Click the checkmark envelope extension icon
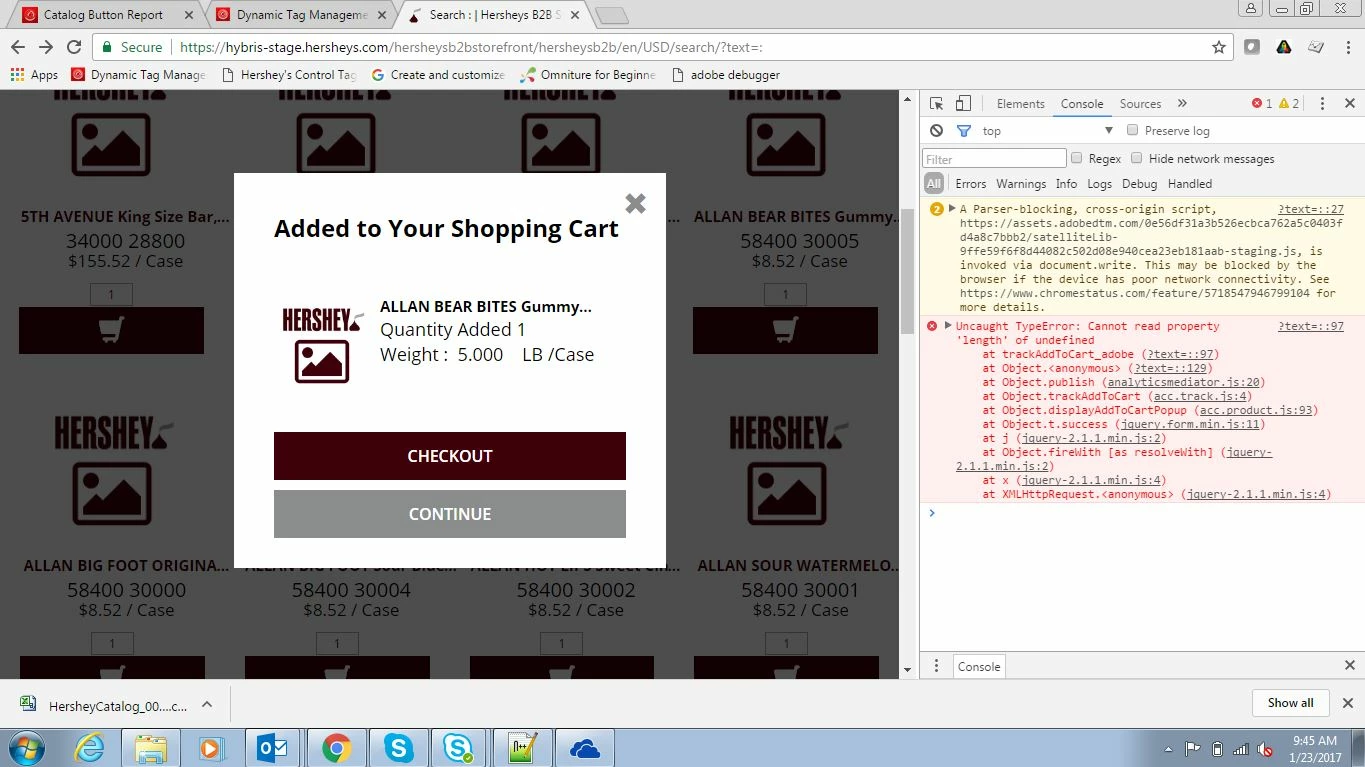The image size is (1365, 767). tap(1316, 47)
